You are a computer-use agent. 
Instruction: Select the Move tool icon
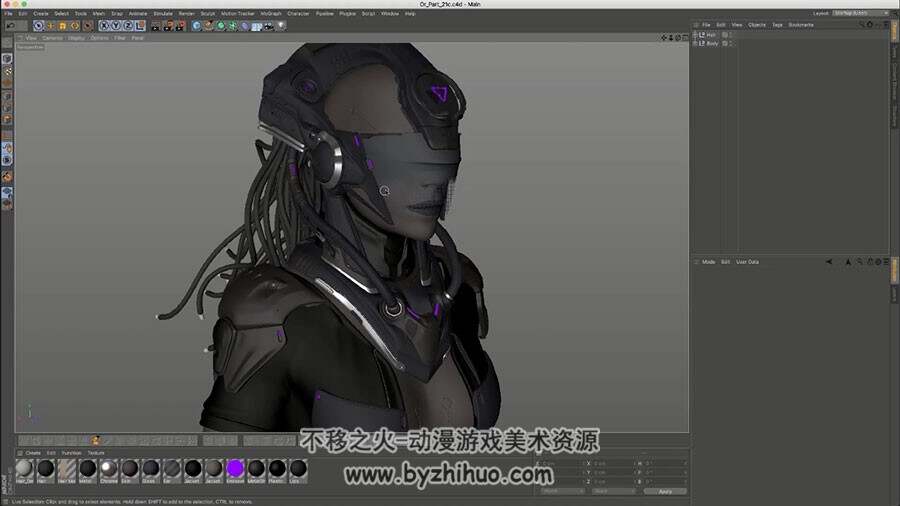(51, 26)
